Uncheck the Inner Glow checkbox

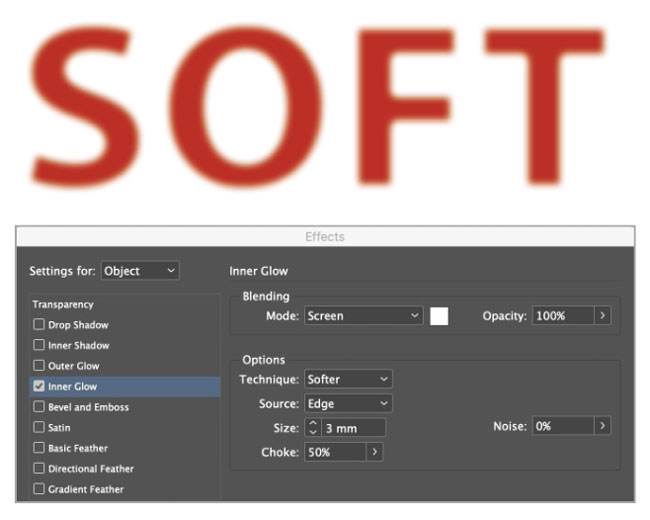pos(39,386)
